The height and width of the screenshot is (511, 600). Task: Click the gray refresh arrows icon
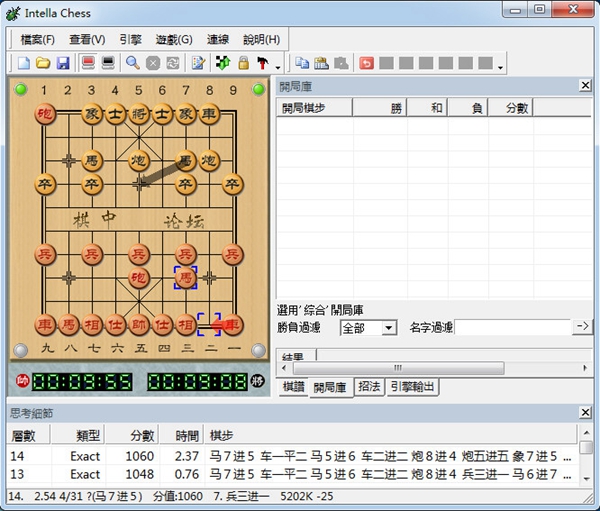pos(173,63)
